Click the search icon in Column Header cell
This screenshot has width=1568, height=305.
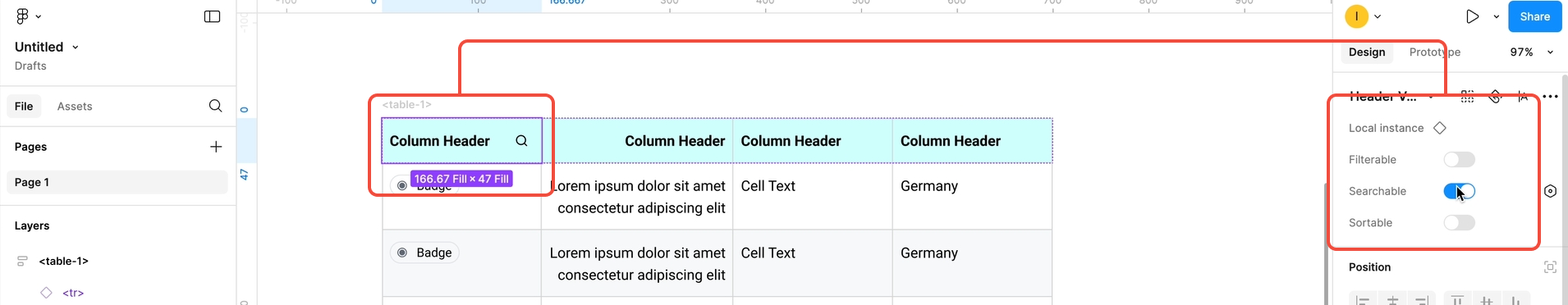521,141
